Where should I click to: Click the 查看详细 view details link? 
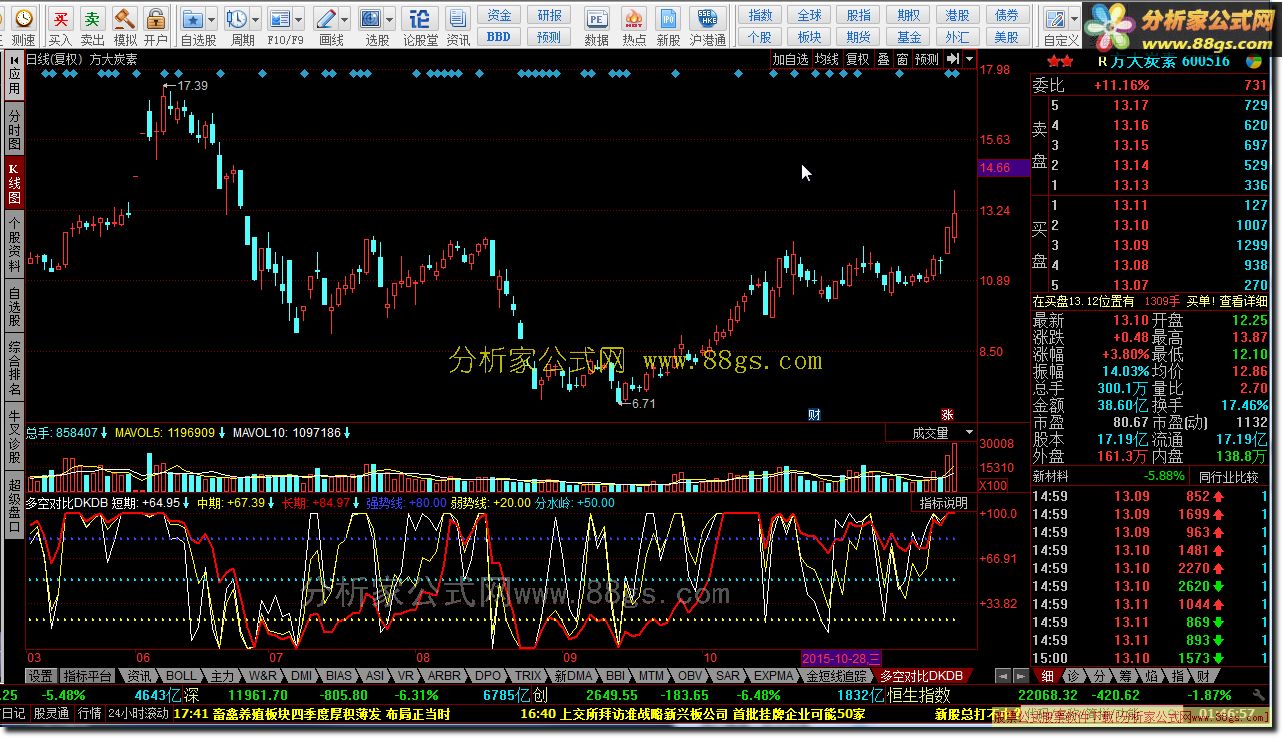pyautogui.click(x=1243, y=301)
